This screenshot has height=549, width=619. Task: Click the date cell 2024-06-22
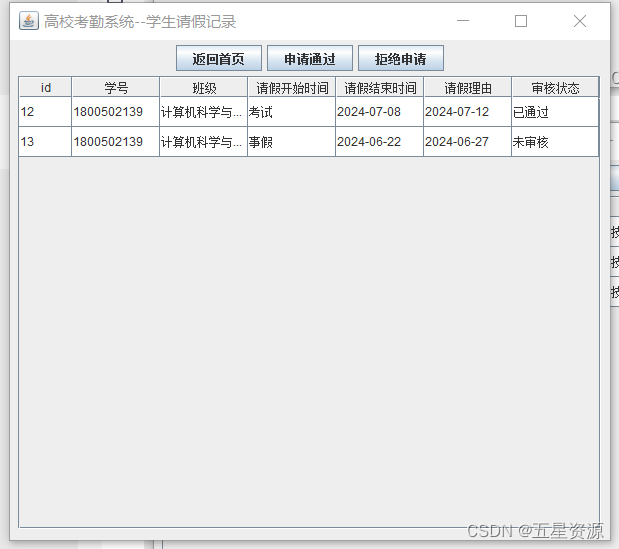tap(380, 142)
